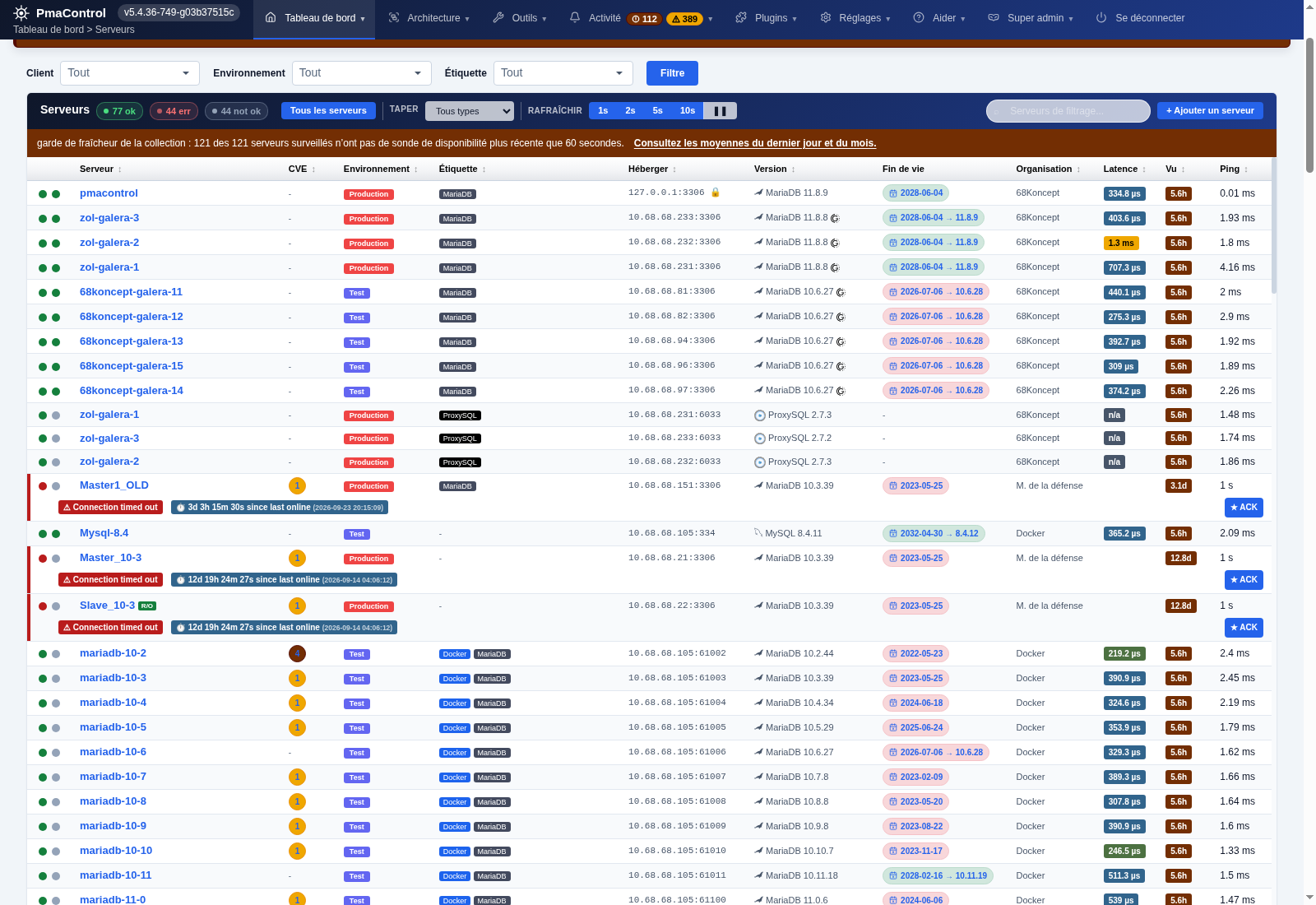
Task: Click the MariaDB seal icon on pmacontrol row
Action: coord(758,193)
